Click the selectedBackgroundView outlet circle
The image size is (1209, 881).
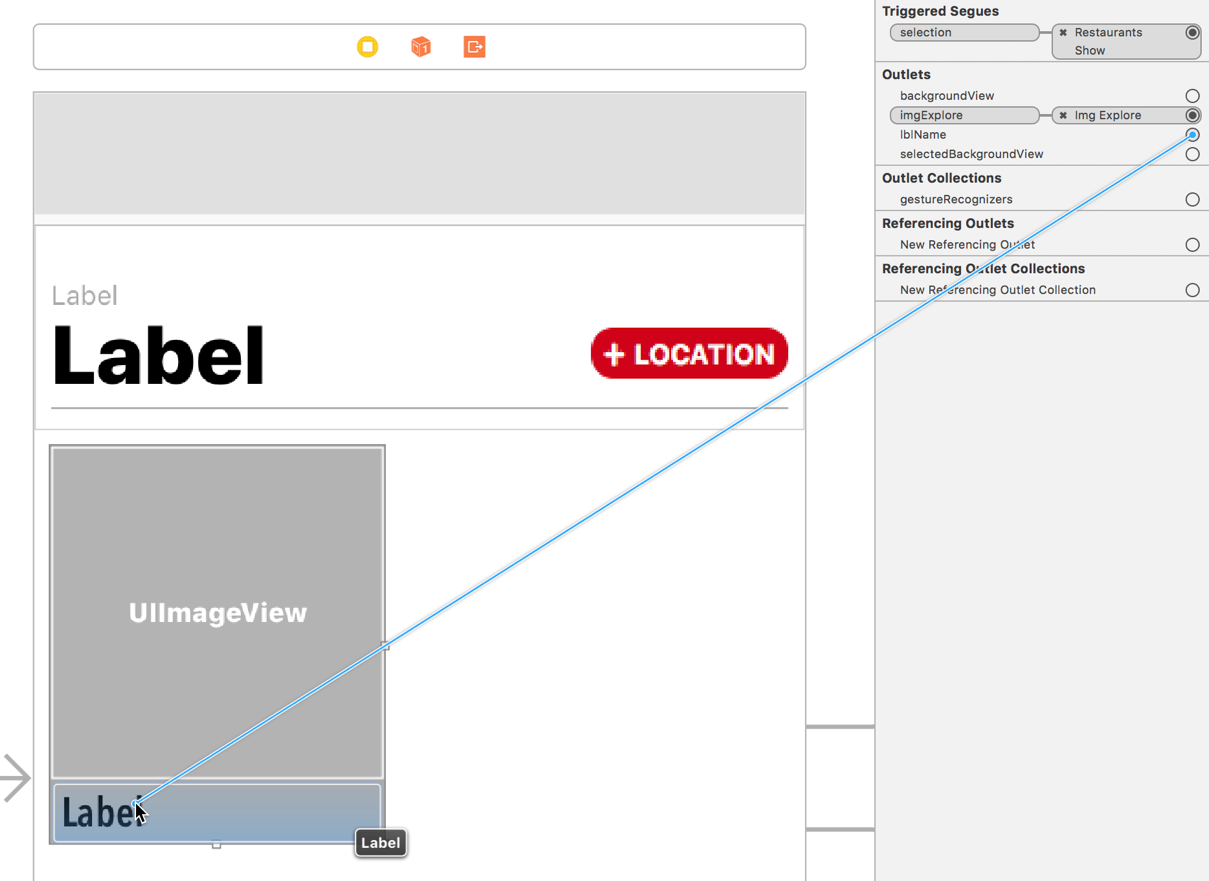pos(1192,155)
